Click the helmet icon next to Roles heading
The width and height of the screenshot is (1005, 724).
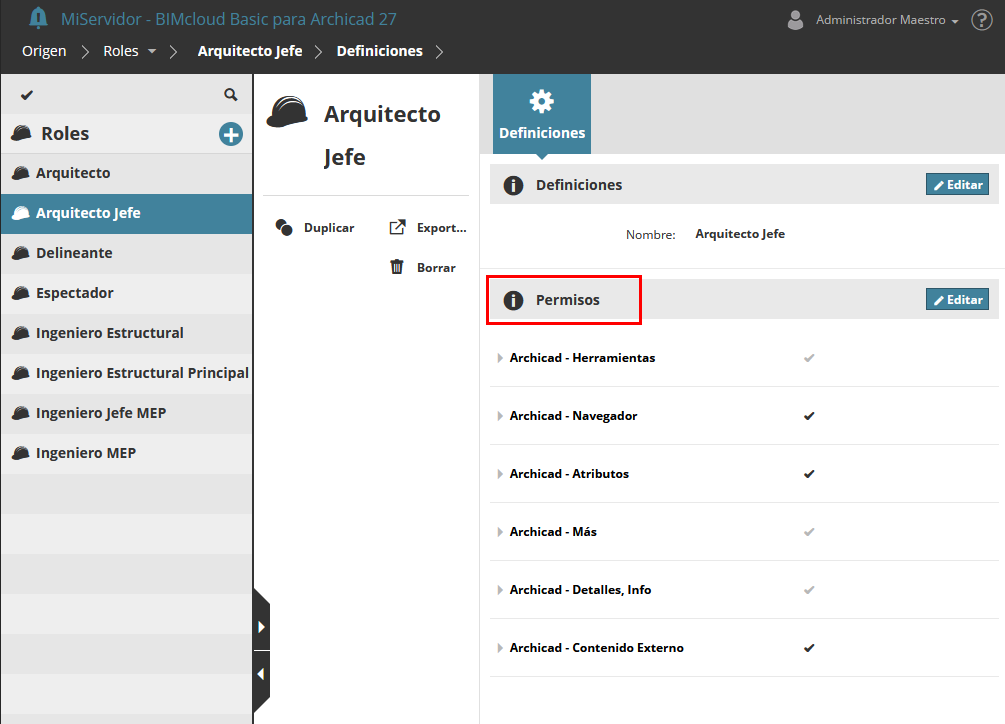tap(21, 133)
